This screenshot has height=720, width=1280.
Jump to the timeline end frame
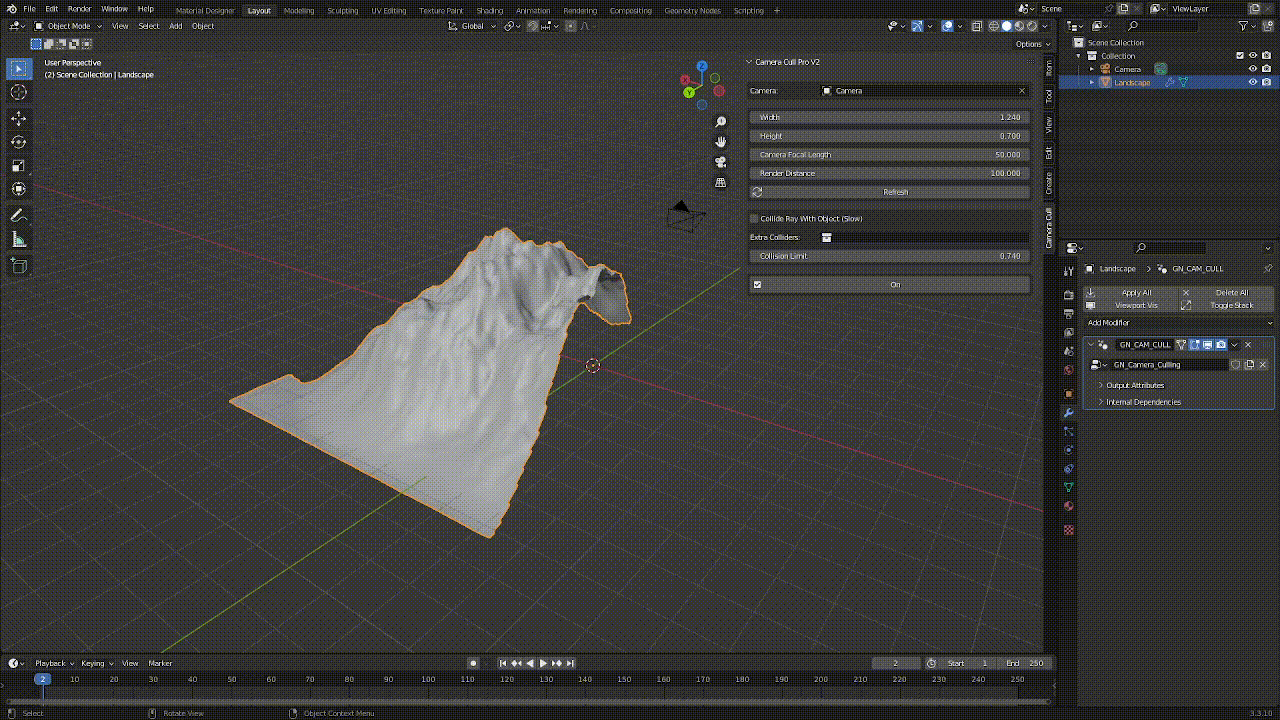pos(570,663)
